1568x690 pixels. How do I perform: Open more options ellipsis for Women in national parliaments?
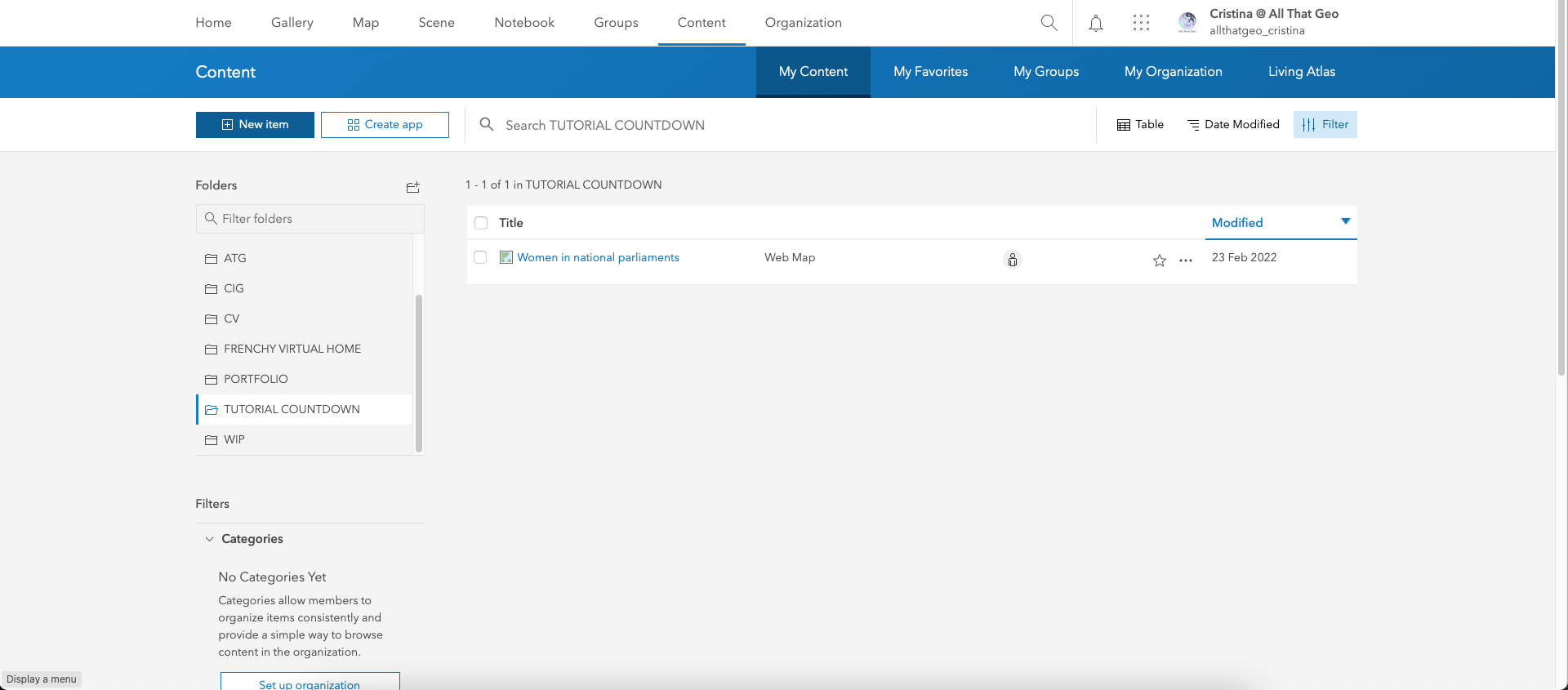pyautogui.click(x=1186, y=260)
